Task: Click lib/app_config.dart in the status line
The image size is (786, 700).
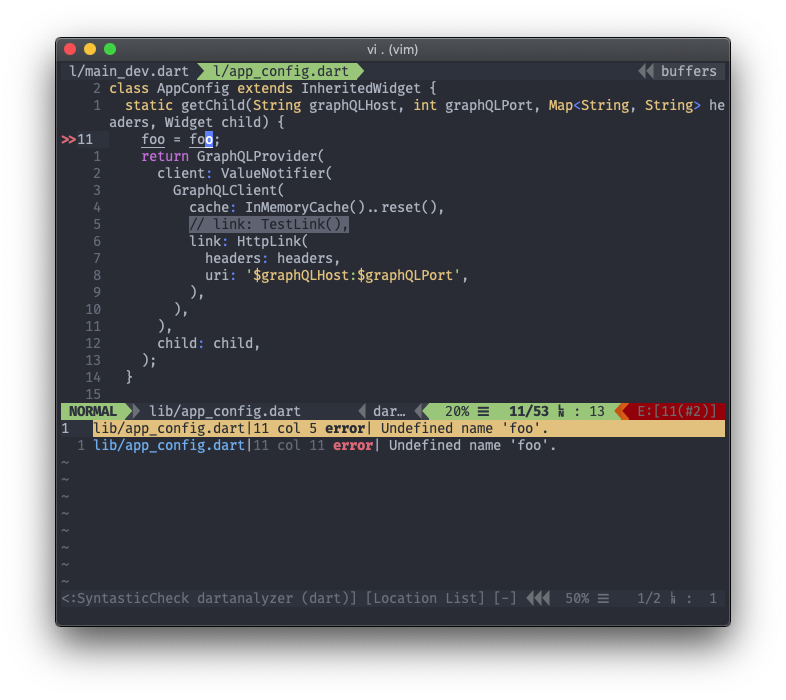Action: tap(225, 411)
